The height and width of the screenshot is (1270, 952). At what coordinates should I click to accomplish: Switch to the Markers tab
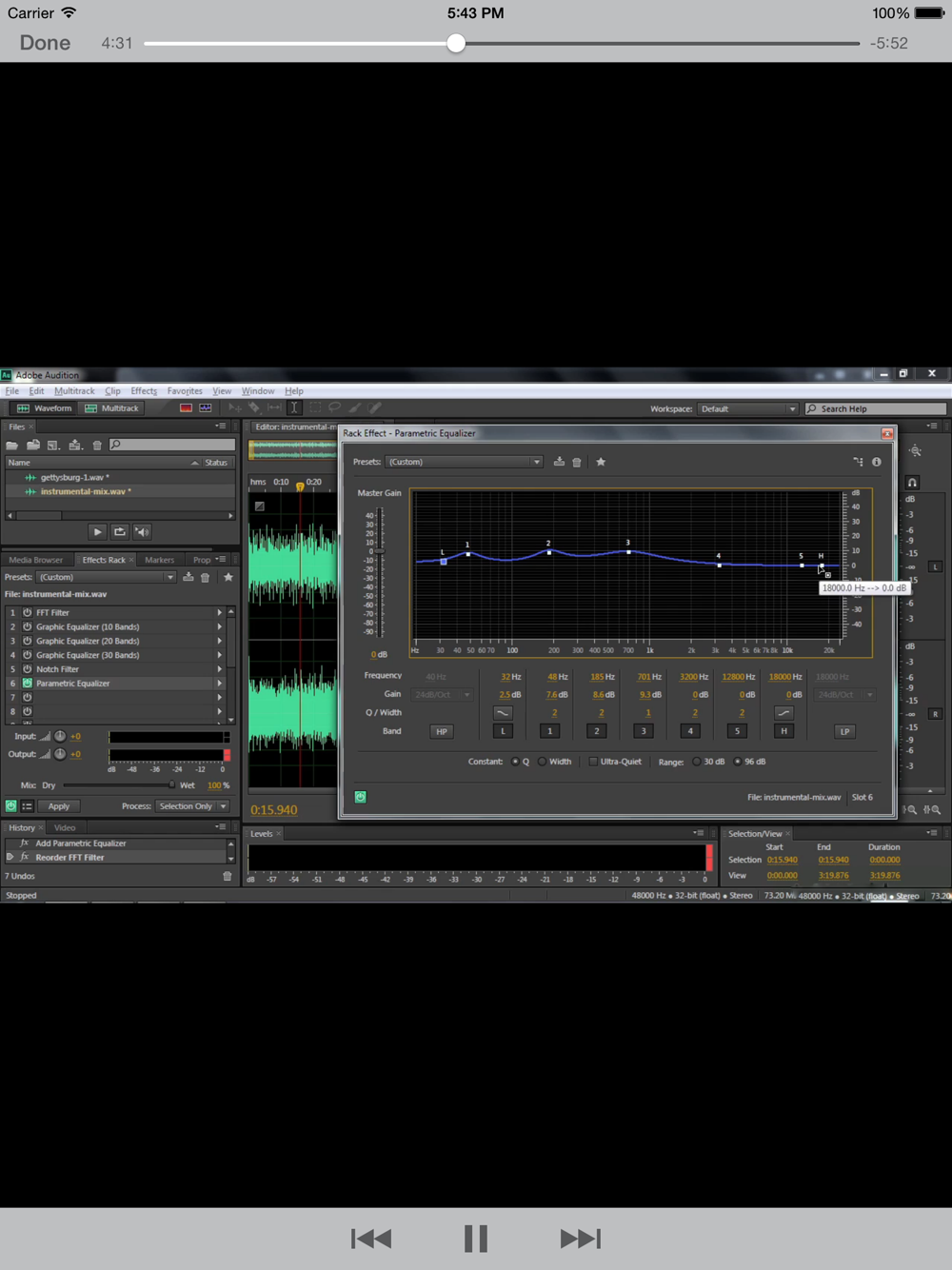[x=159, y=560]
